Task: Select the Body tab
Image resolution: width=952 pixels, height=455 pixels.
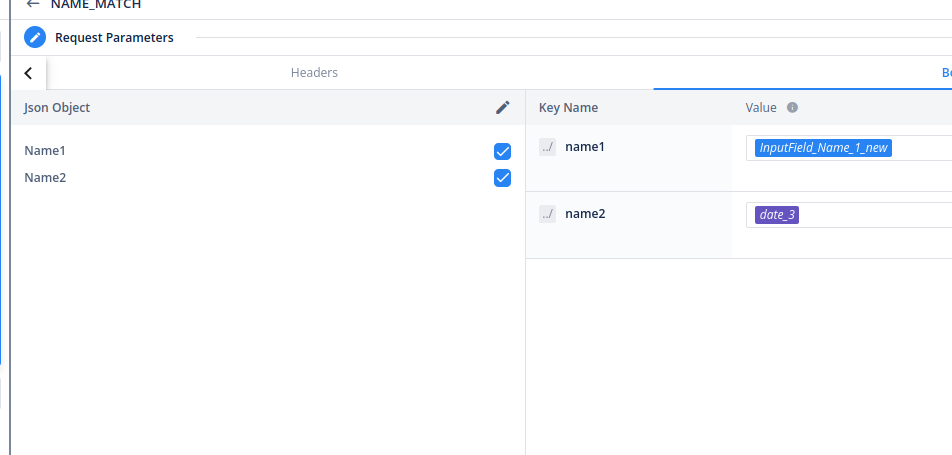Action: (945, 73)
